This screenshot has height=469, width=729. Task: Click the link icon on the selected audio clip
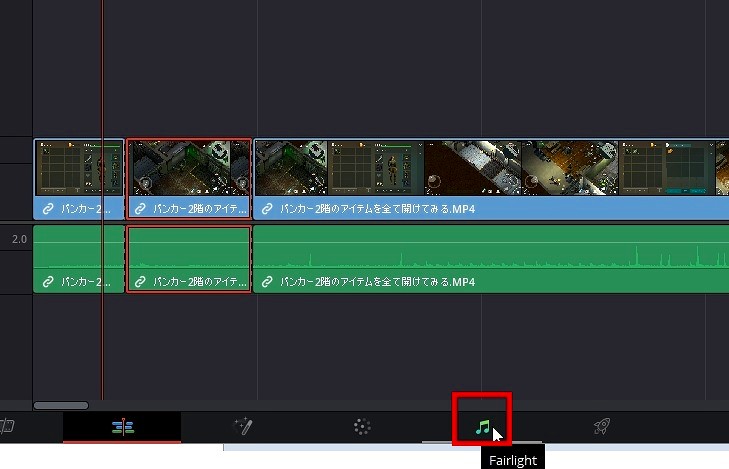(x=141, y=282)
